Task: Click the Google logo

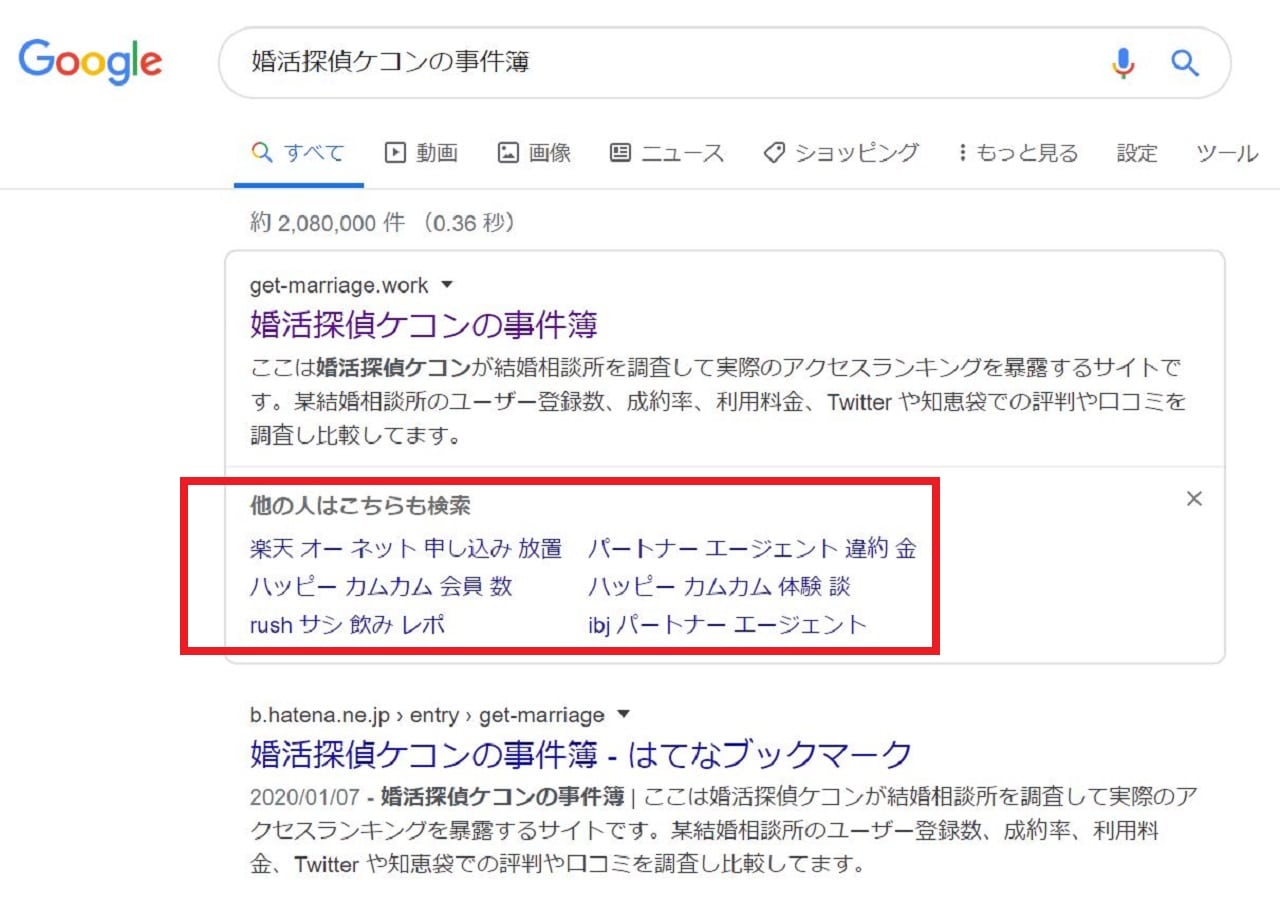Action: (x=90, y=62)
